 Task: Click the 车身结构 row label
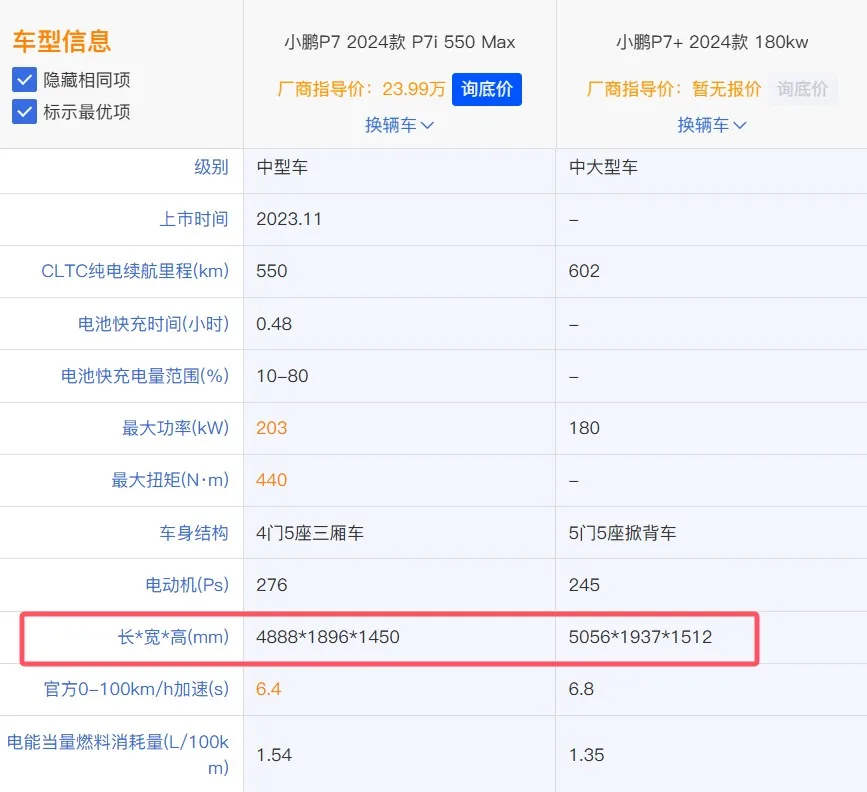194,533
